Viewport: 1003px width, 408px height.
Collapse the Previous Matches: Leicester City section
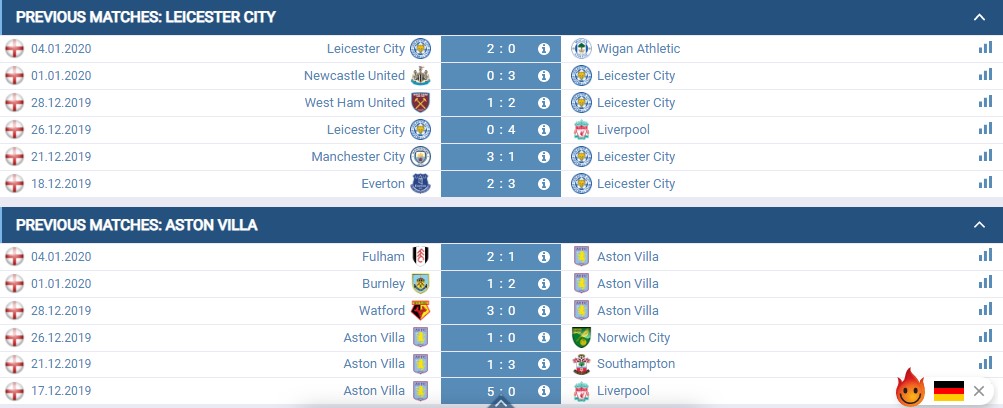(979, 17)
